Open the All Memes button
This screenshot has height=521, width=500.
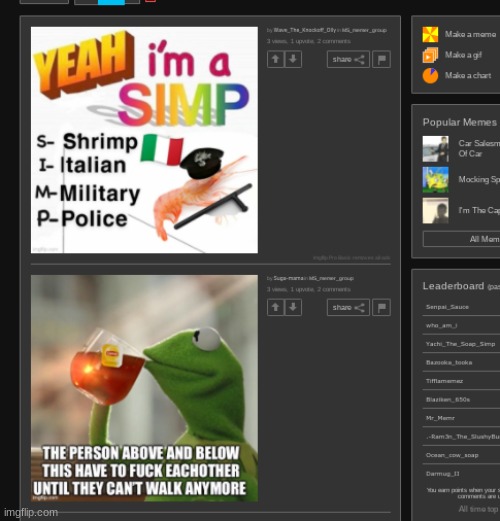pyautogui.click(x=461, y=239)
